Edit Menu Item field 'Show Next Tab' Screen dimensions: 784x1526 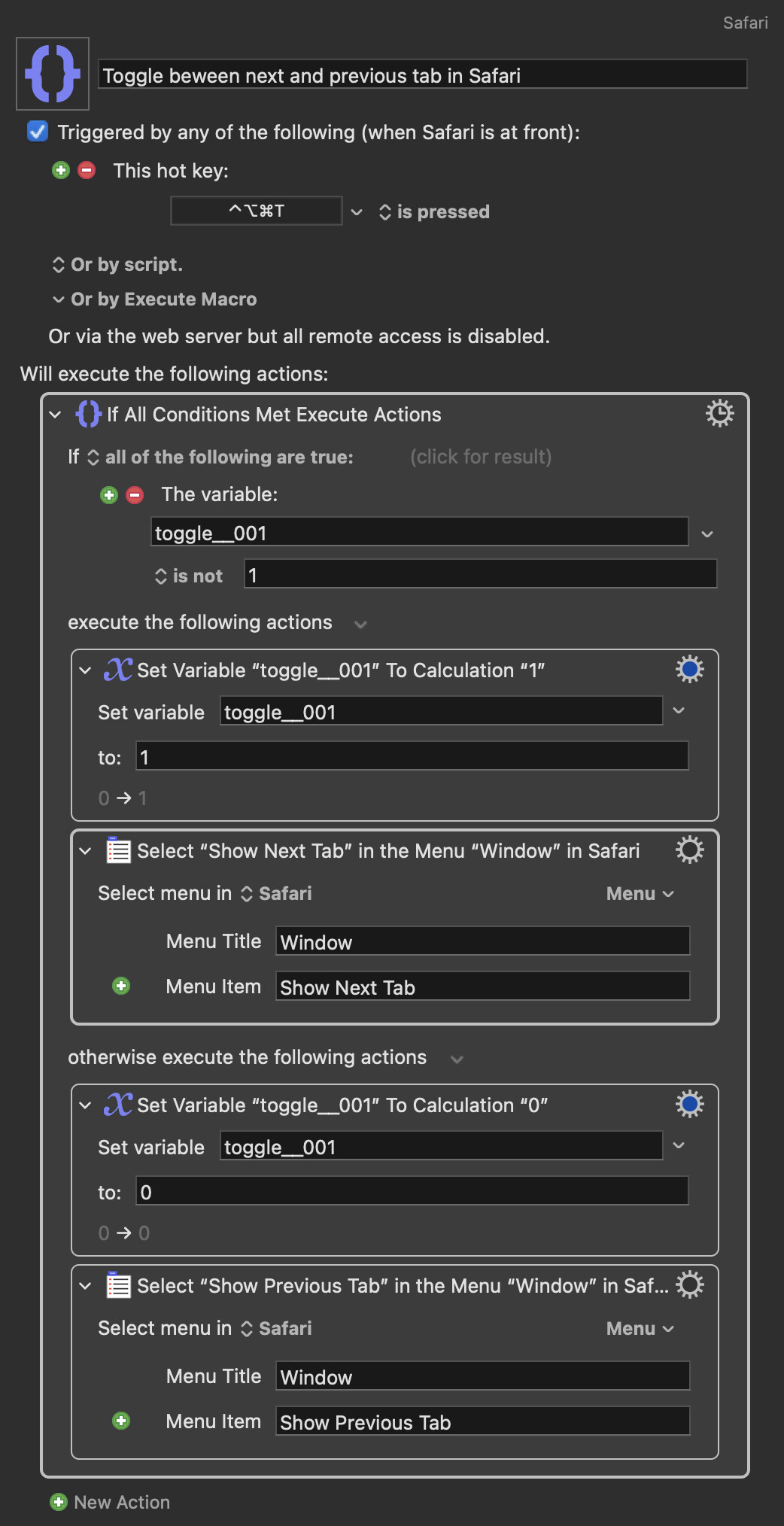coord(483,986)
